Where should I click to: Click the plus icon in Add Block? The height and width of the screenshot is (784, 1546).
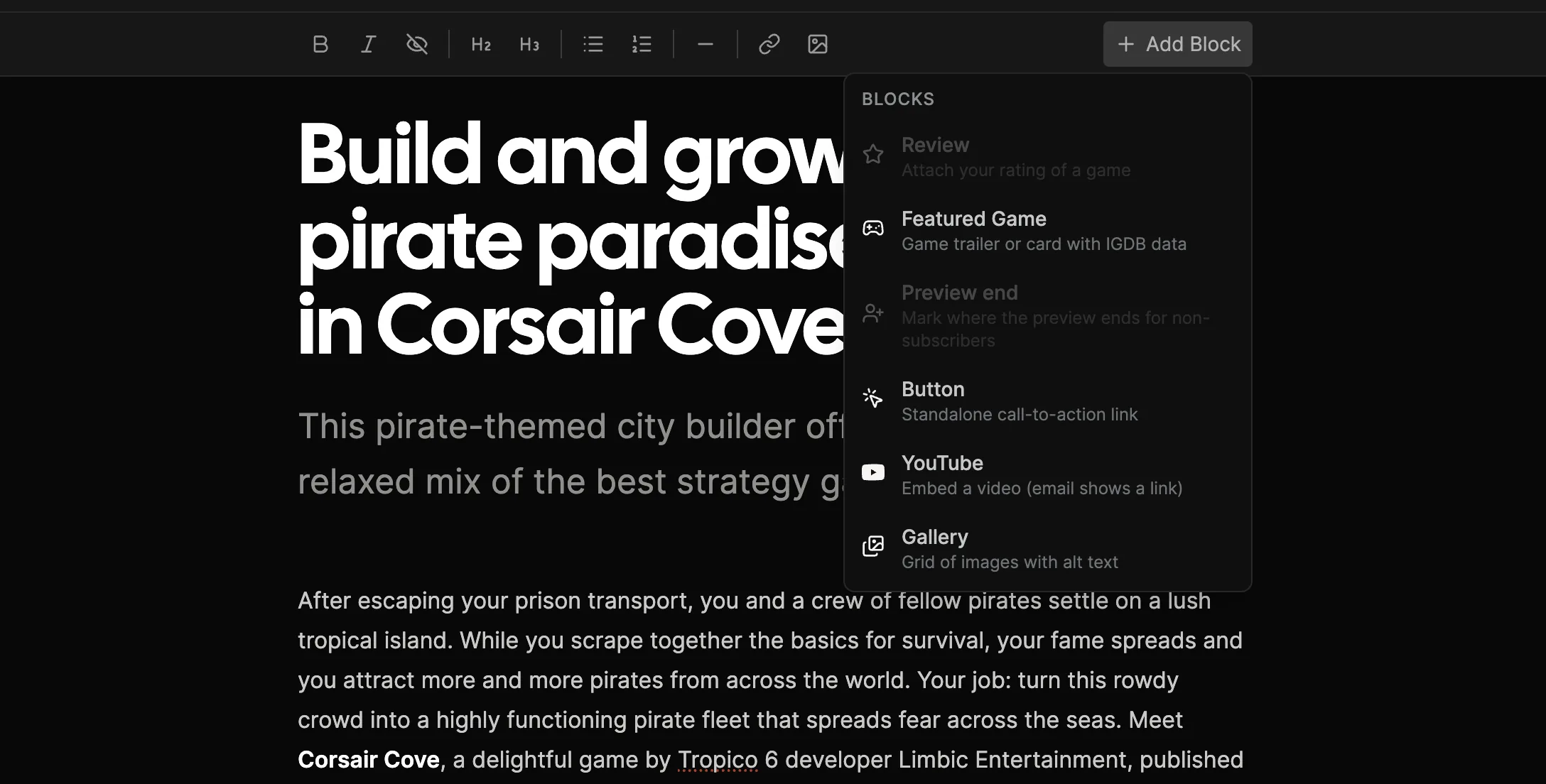[x=1126, y=44]
